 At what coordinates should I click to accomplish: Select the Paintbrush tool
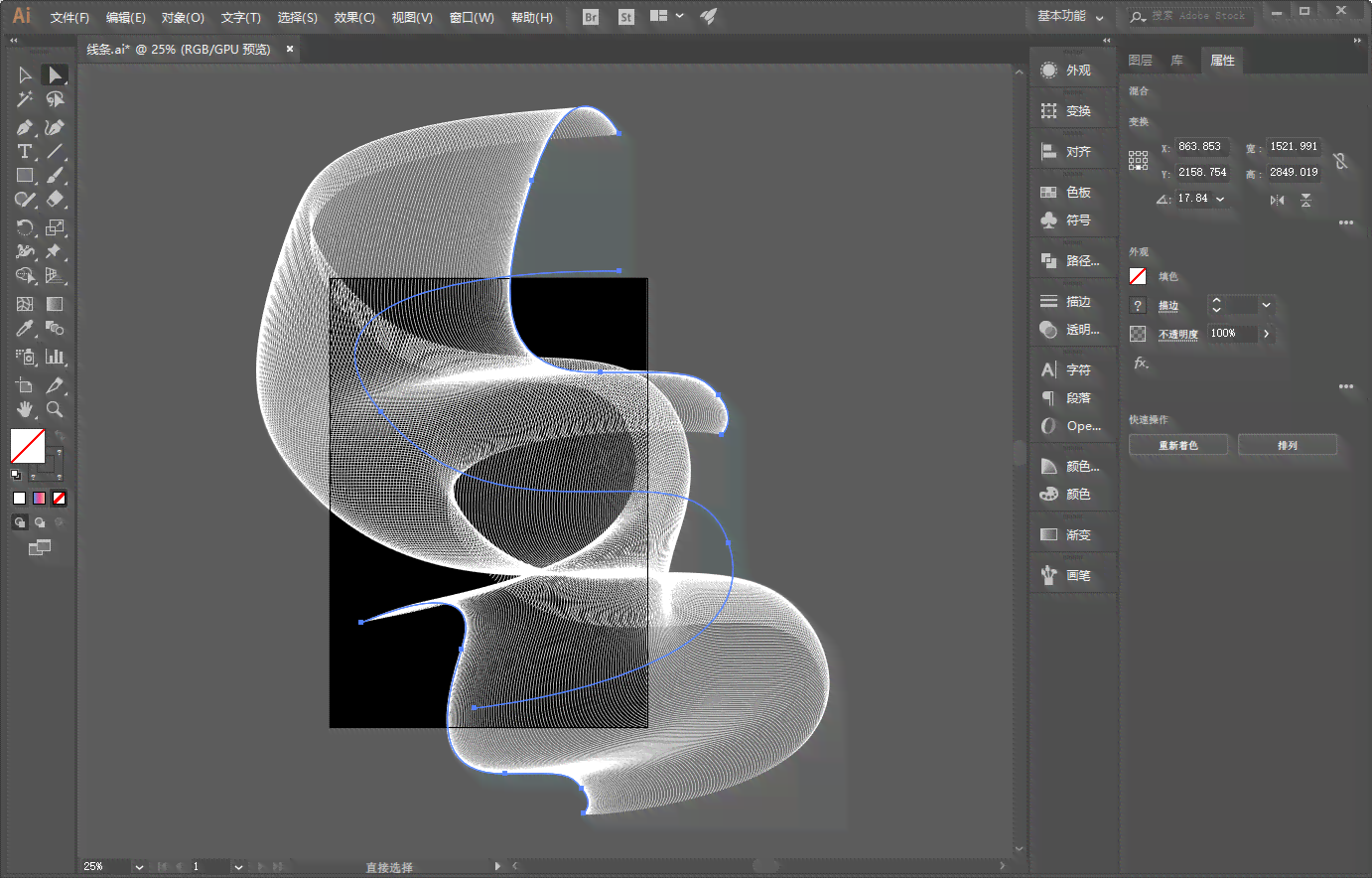pos(56,175)
